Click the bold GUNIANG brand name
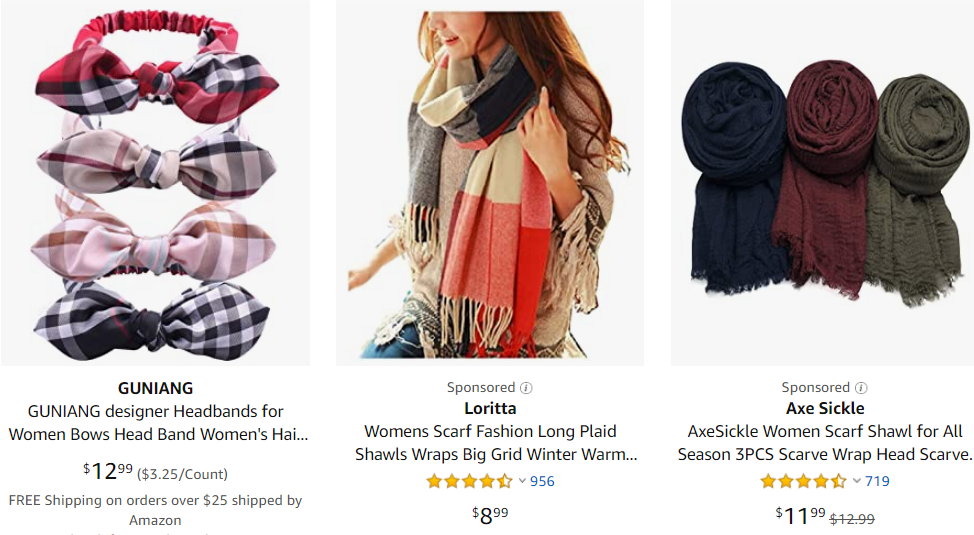Image resolution: width=974 pixels, height=535 pixels. [x=155, y=388]
